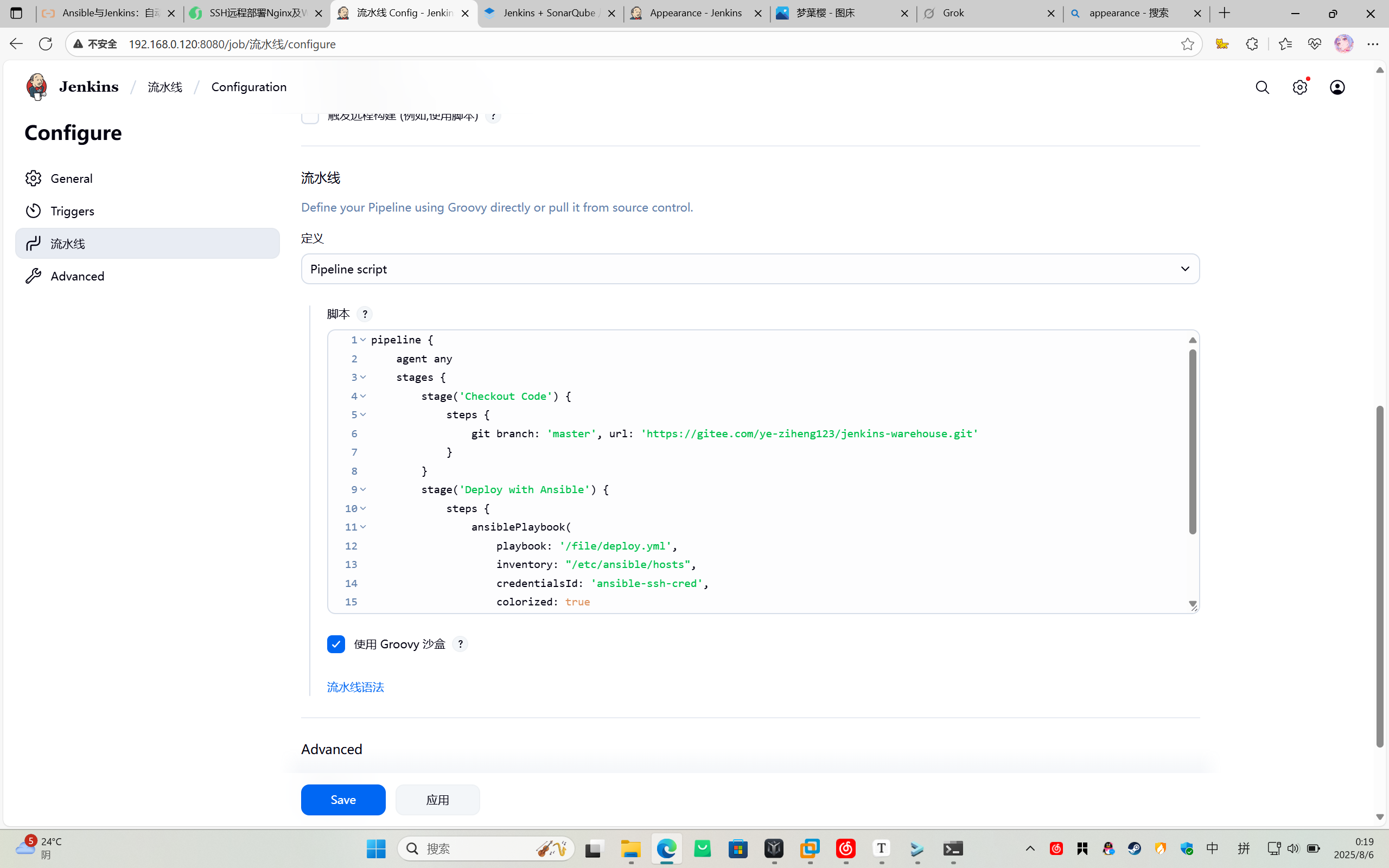Click line 12 playbook path in editor

pos(615,546)
